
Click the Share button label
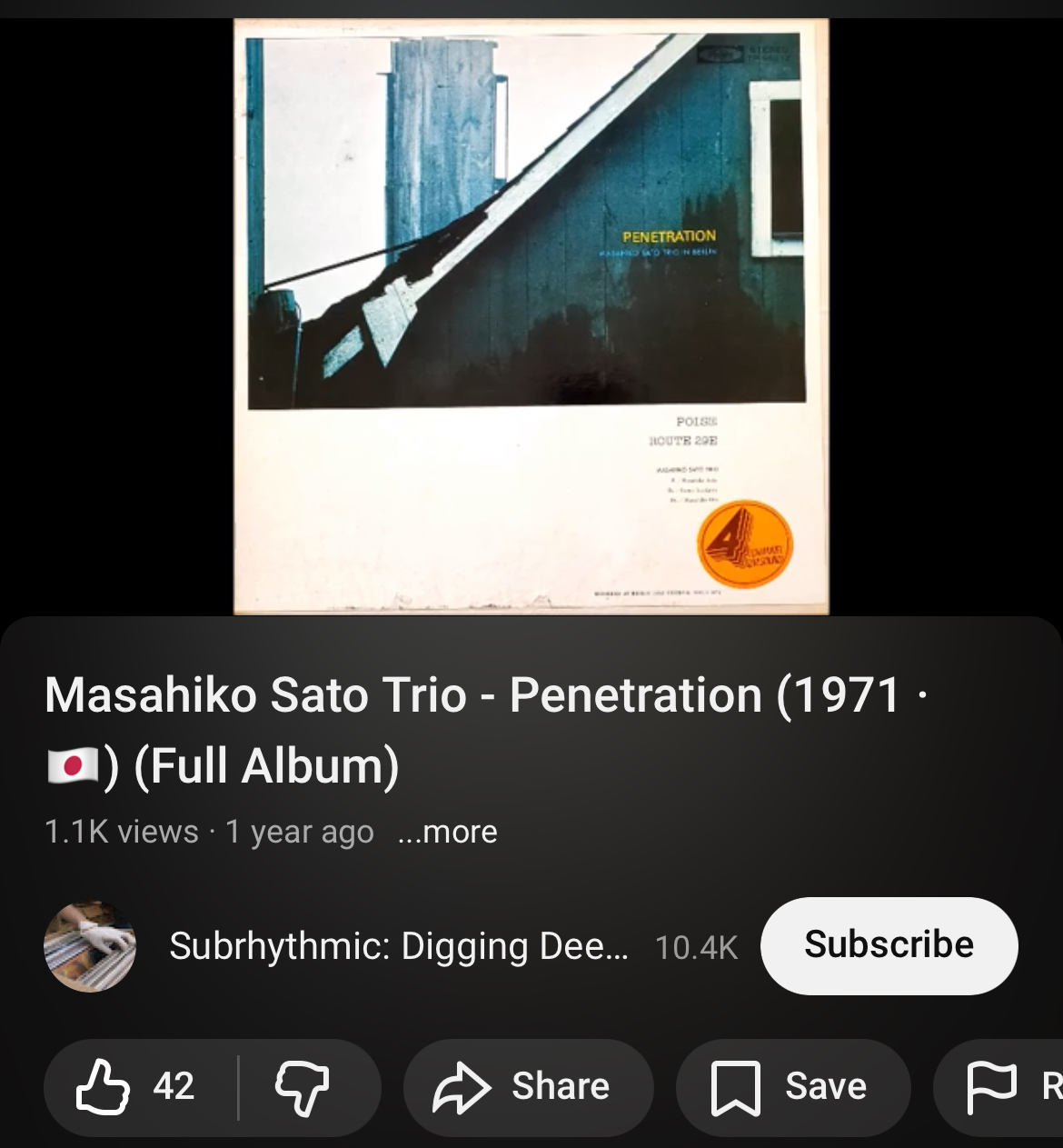pyautogui.click(x=561, y=1086)
